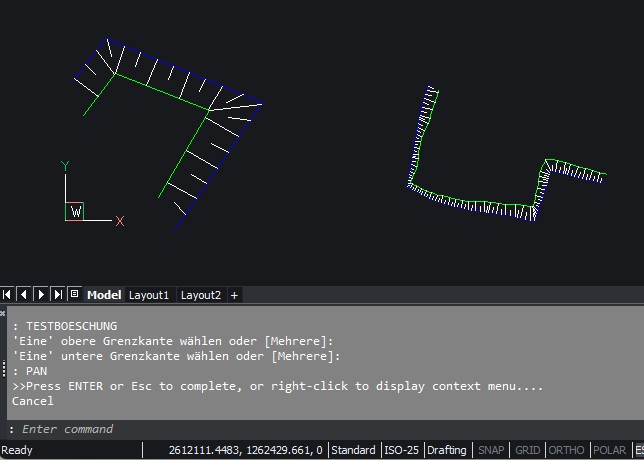
Task: Open the Layout2 tab
Action: [x=200, y=295]
